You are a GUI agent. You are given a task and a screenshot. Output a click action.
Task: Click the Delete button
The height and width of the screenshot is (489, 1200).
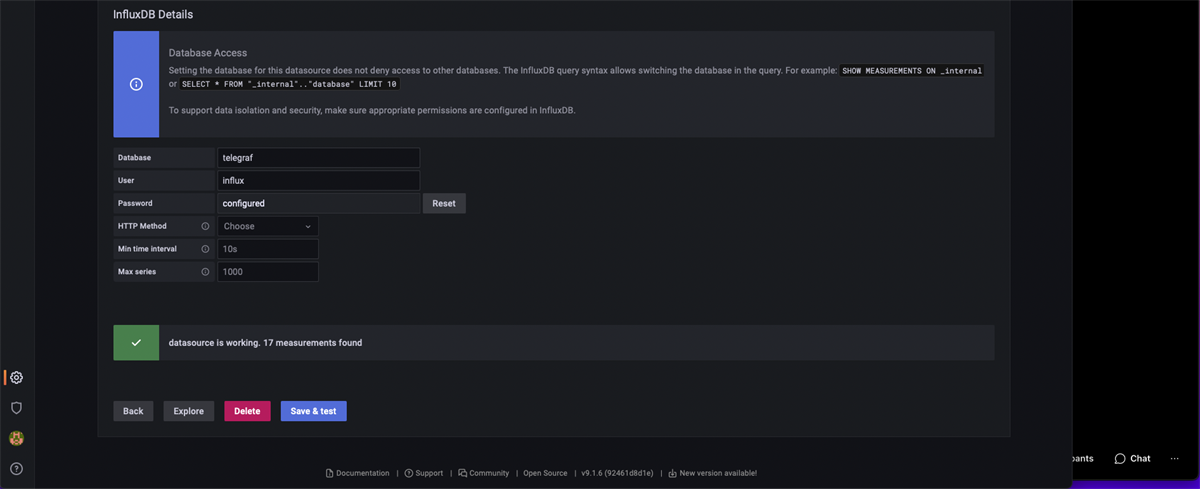coord(247,411)
